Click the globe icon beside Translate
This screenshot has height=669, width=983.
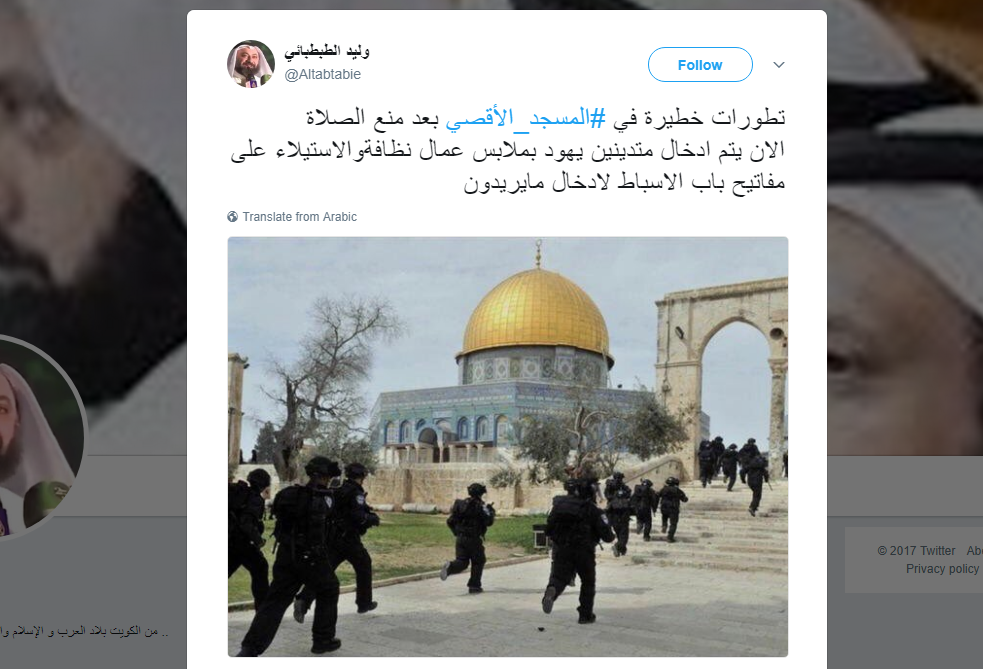[233, 216]
